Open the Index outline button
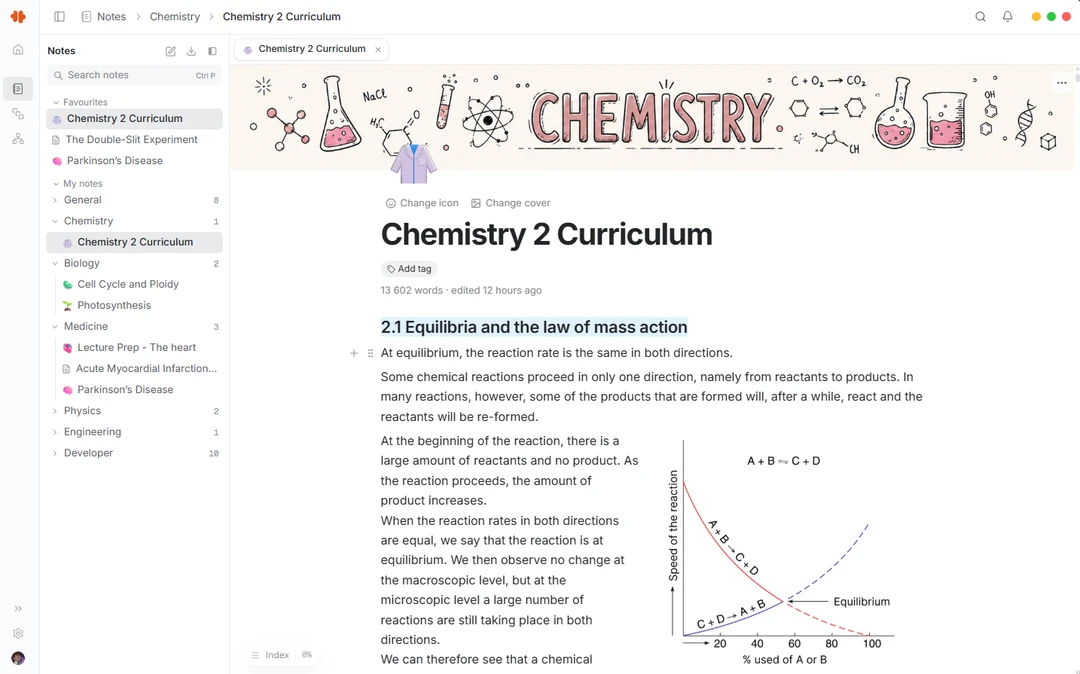Image resolution: width=1080 pixels, height=674 pixels. (271, 655)
